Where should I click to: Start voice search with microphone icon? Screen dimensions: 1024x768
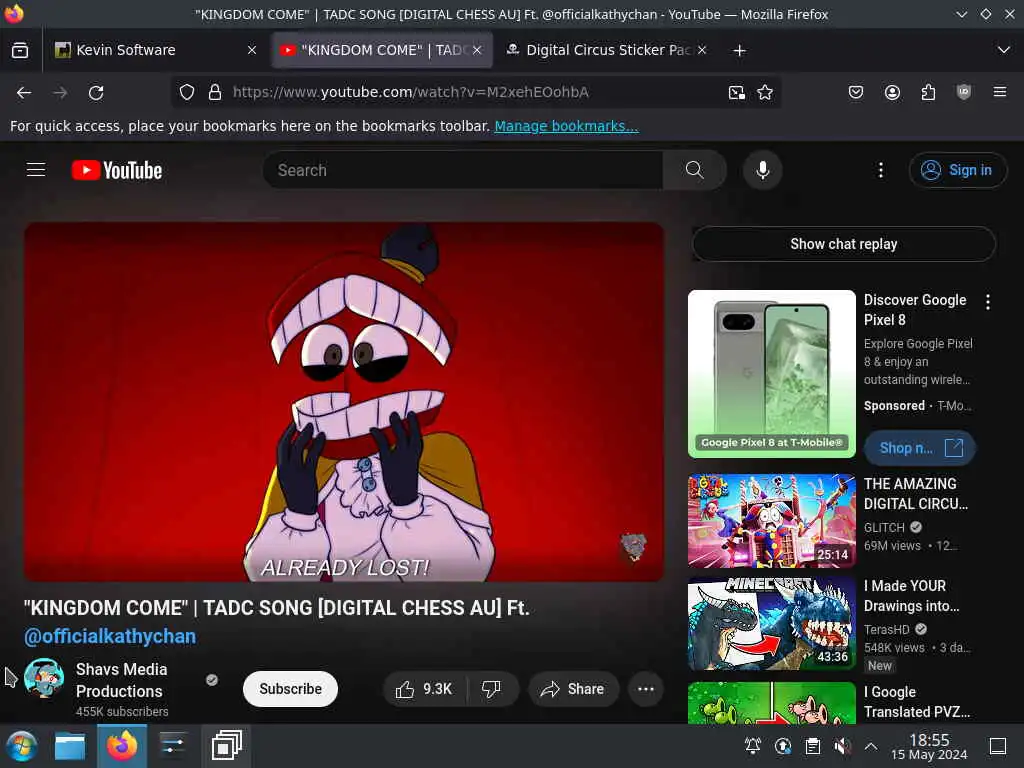(x=762, y=170)
